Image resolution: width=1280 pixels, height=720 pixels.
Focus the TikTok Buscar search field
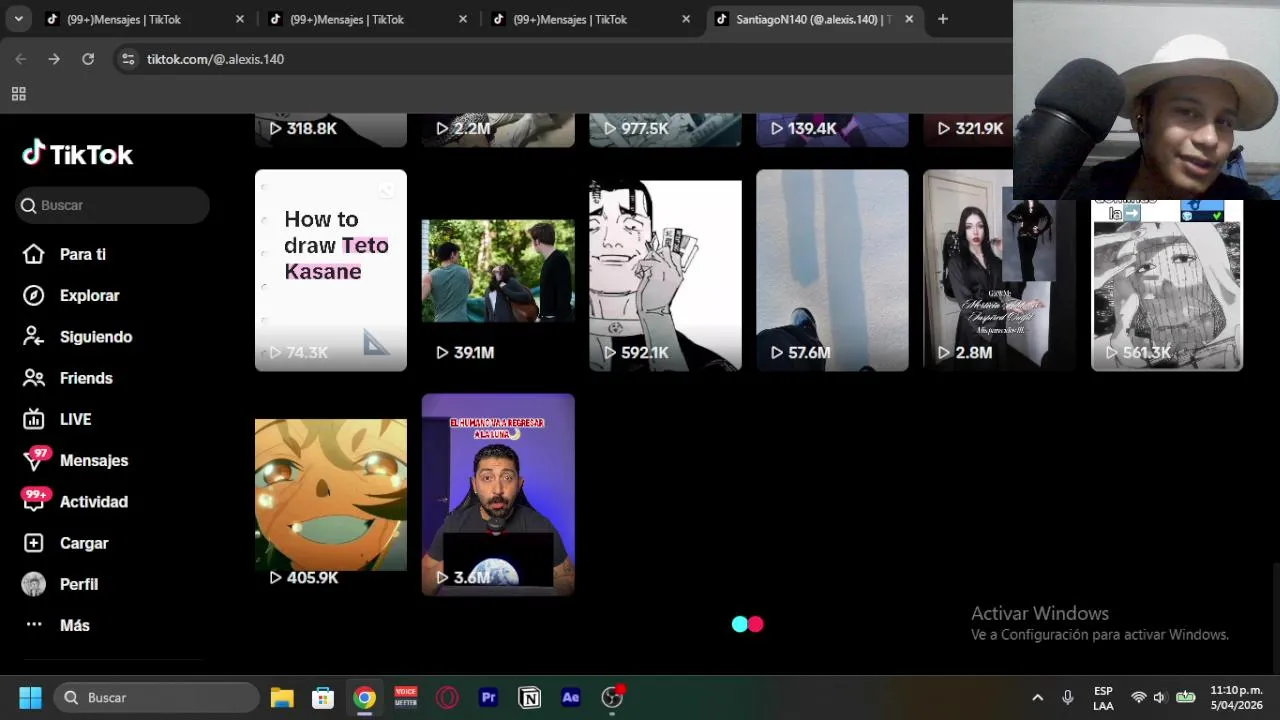coord(113,205)
